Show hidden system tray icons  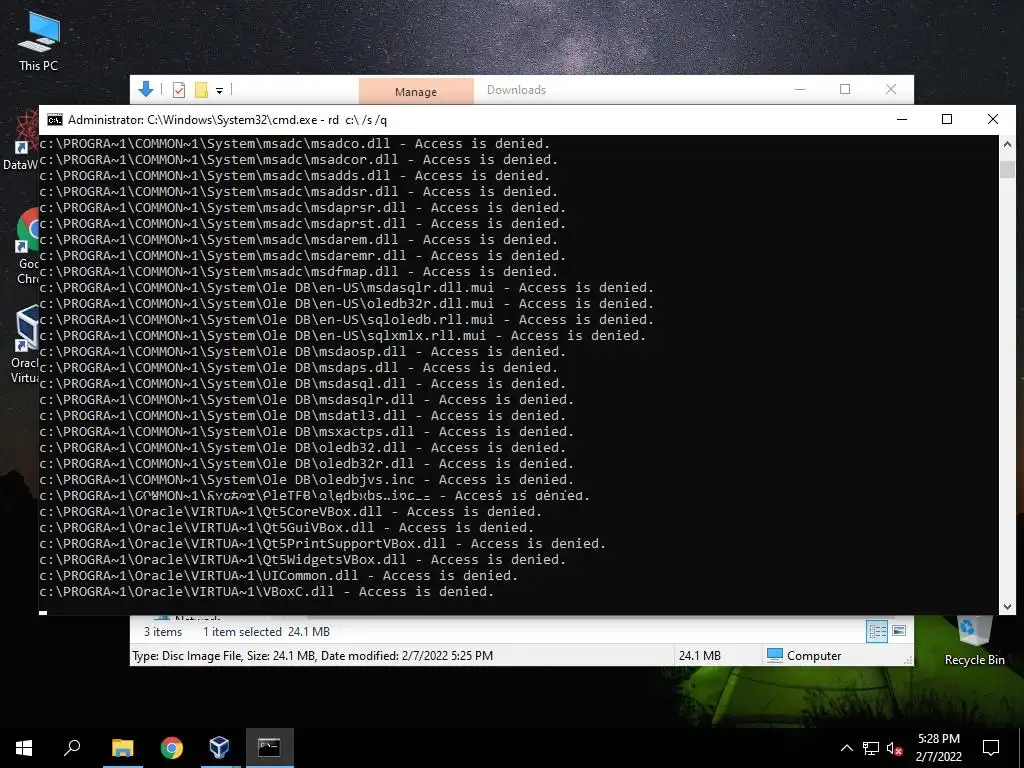[846, 748]
